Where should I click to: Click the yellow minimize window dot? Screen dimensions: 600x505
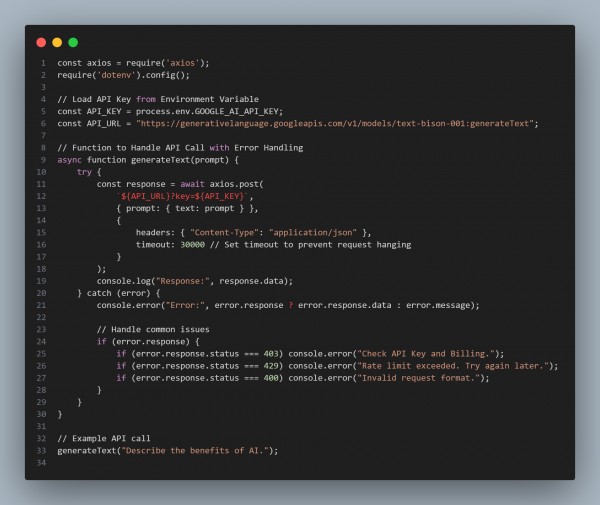pos(57,42)
